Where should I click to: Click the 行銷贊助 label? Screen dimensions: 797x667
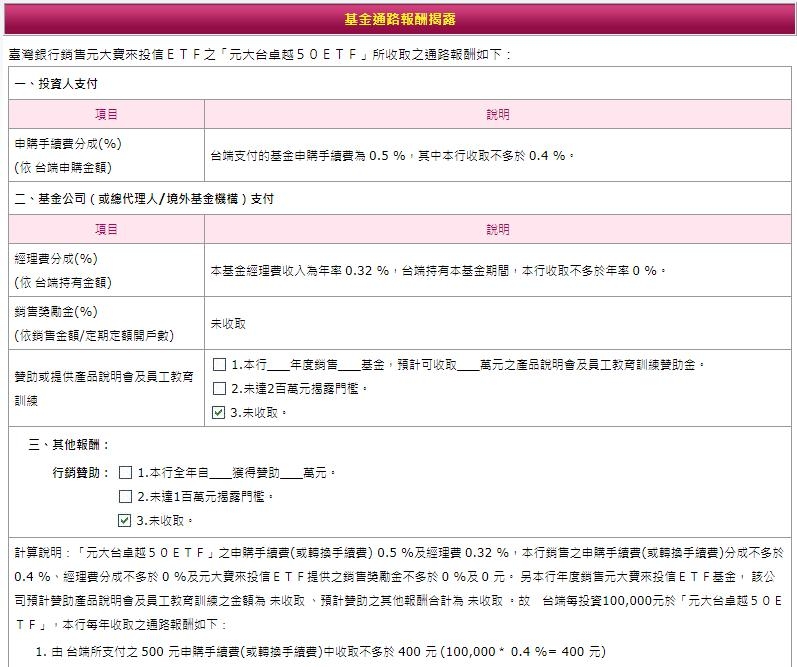81,473
